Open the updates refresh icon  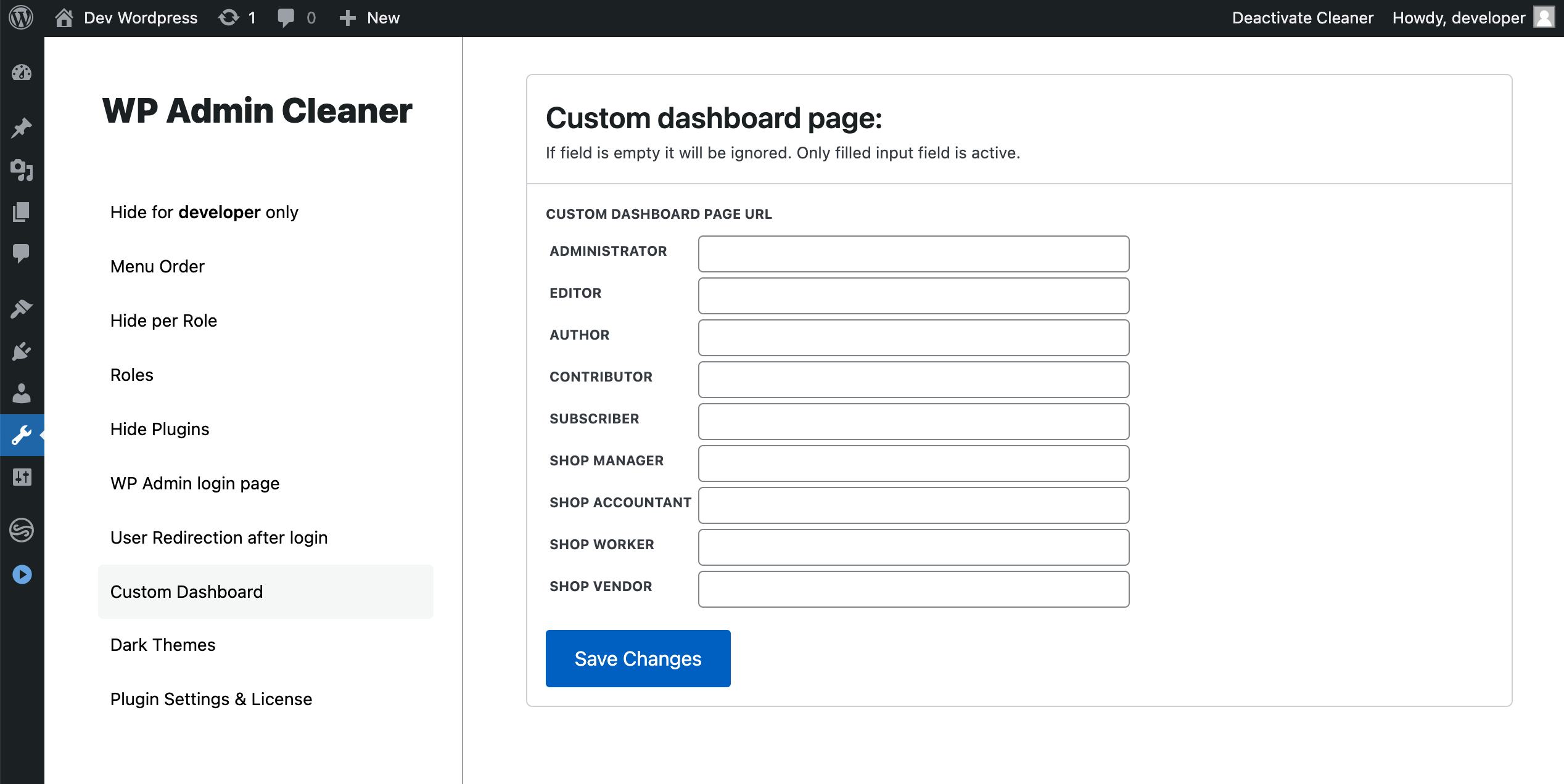(229, 18)
